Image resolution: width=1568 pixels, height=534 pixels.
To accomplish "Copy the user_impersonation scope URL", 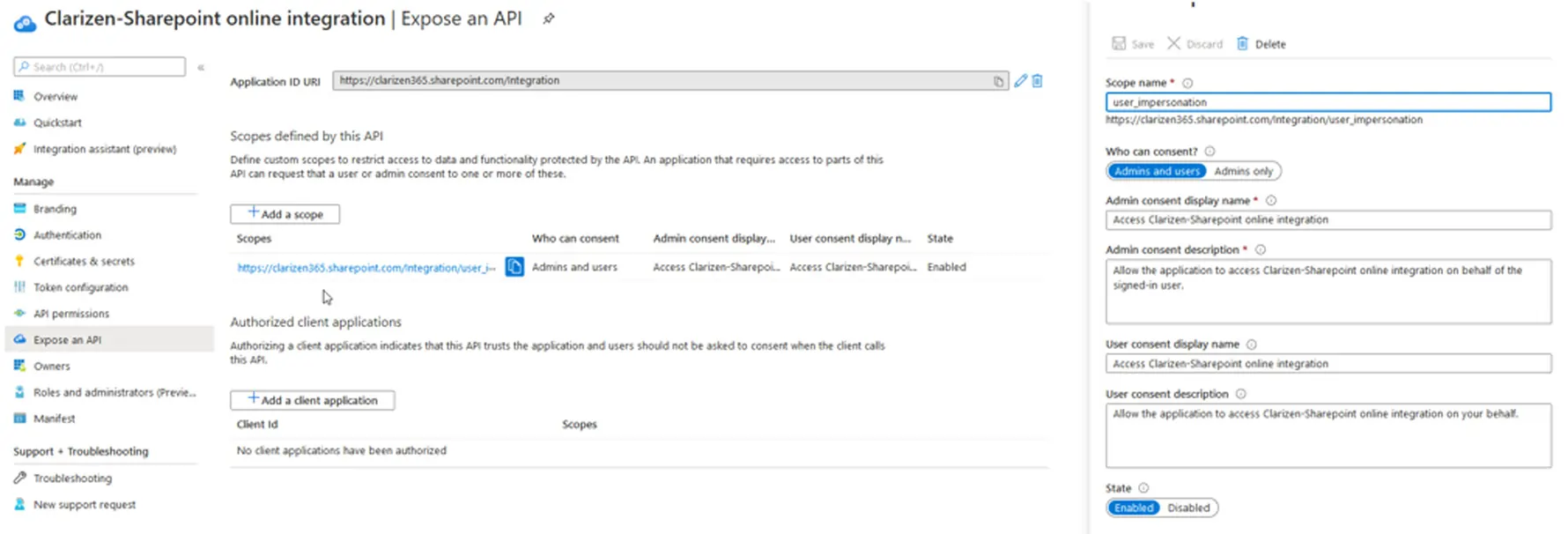I will pos(514,266).
